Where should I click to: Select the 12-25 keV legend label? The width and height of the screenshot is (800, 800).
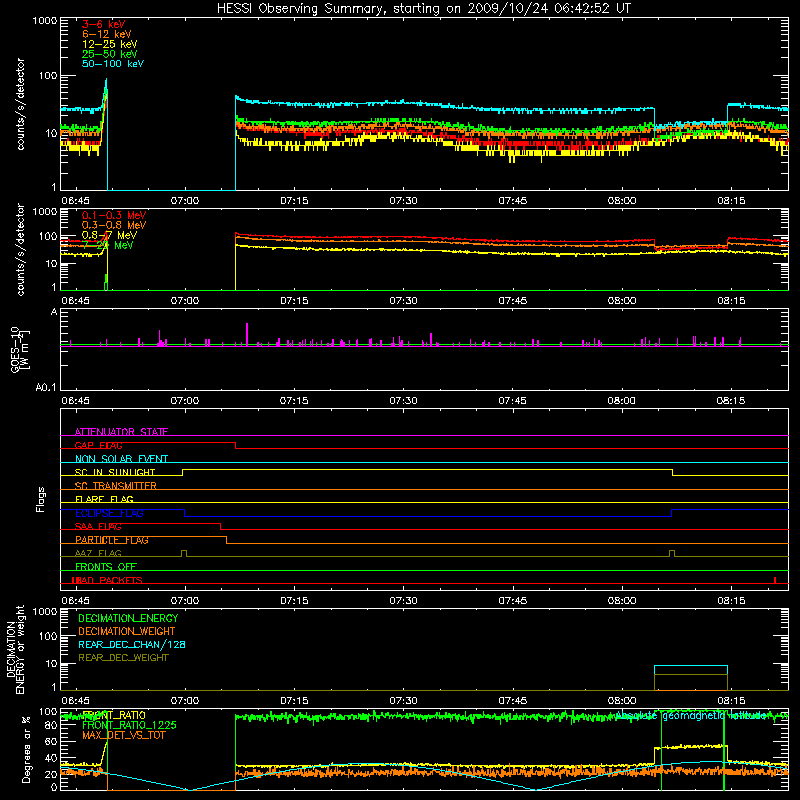pos(109,44)
